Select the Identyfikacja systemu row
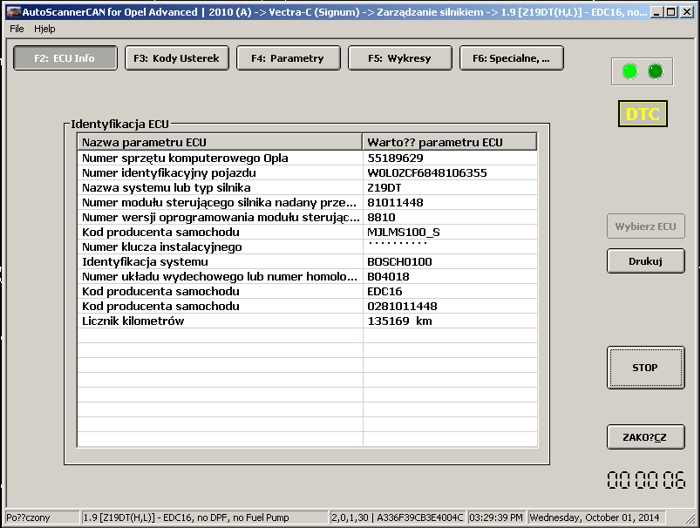This screenshot has height=528, width=700. point(220,262)
